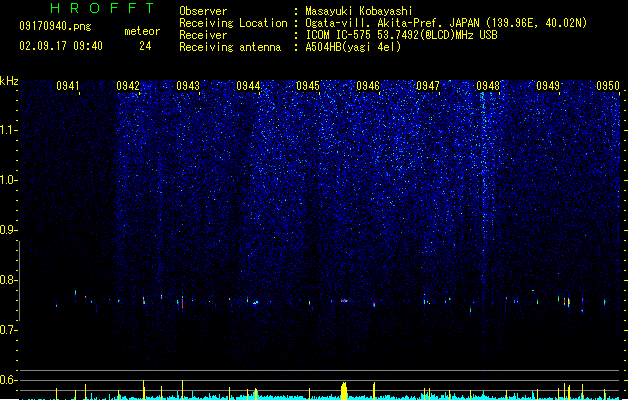629x400 pixels.
Task: Click the date stamp 02.09.17 09:40
Action: pyautogui.click(x=61, y=46)
